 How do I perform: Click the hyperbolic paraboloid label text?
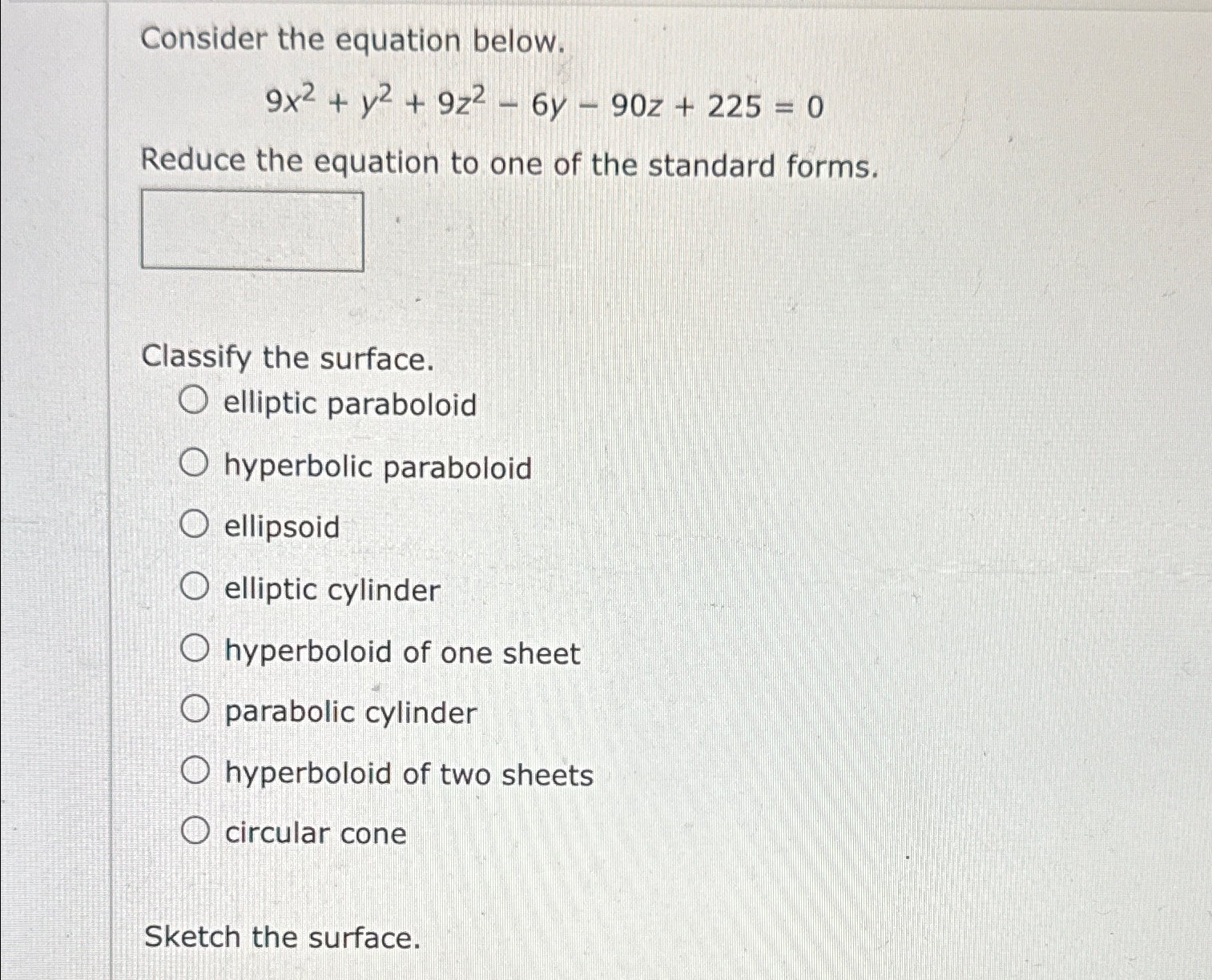[376, 467]
